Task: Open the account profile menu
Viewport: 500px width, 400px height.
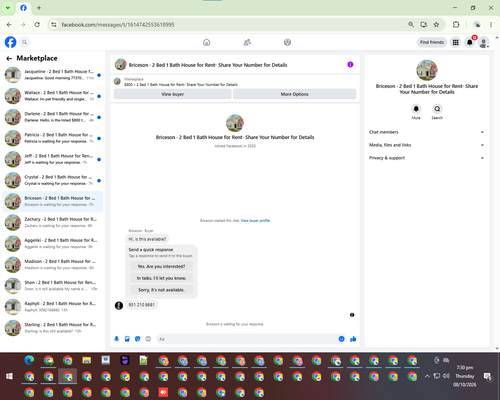Action: tap(484, 42)
